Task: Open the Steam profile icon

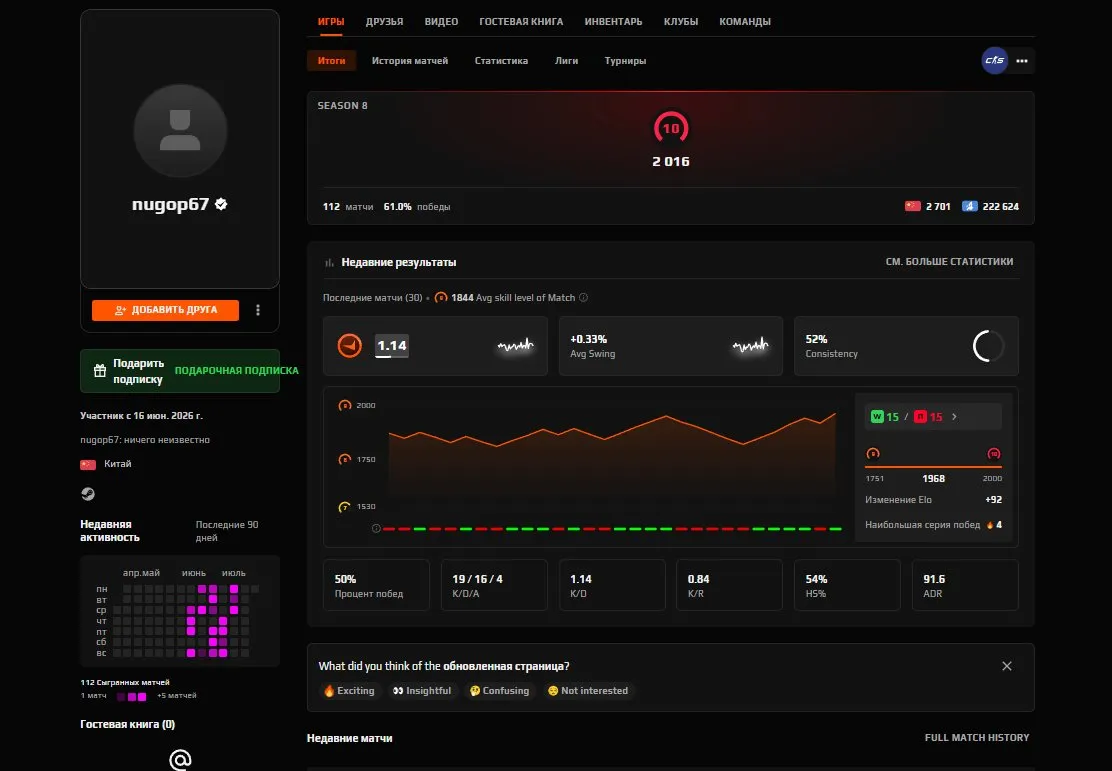Action: tap(88, 494)
